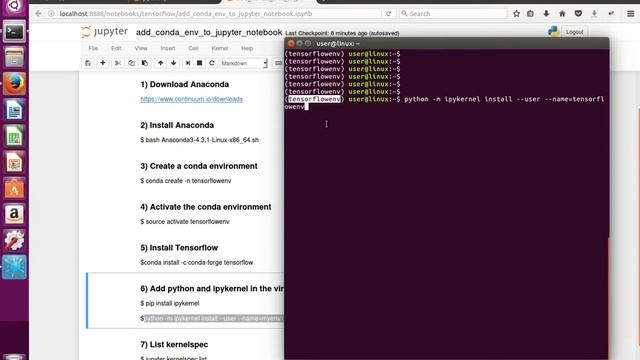Open the Cell menu in Jupyter
The height and width of the screenshot is (360, 640).
(193, 48)
